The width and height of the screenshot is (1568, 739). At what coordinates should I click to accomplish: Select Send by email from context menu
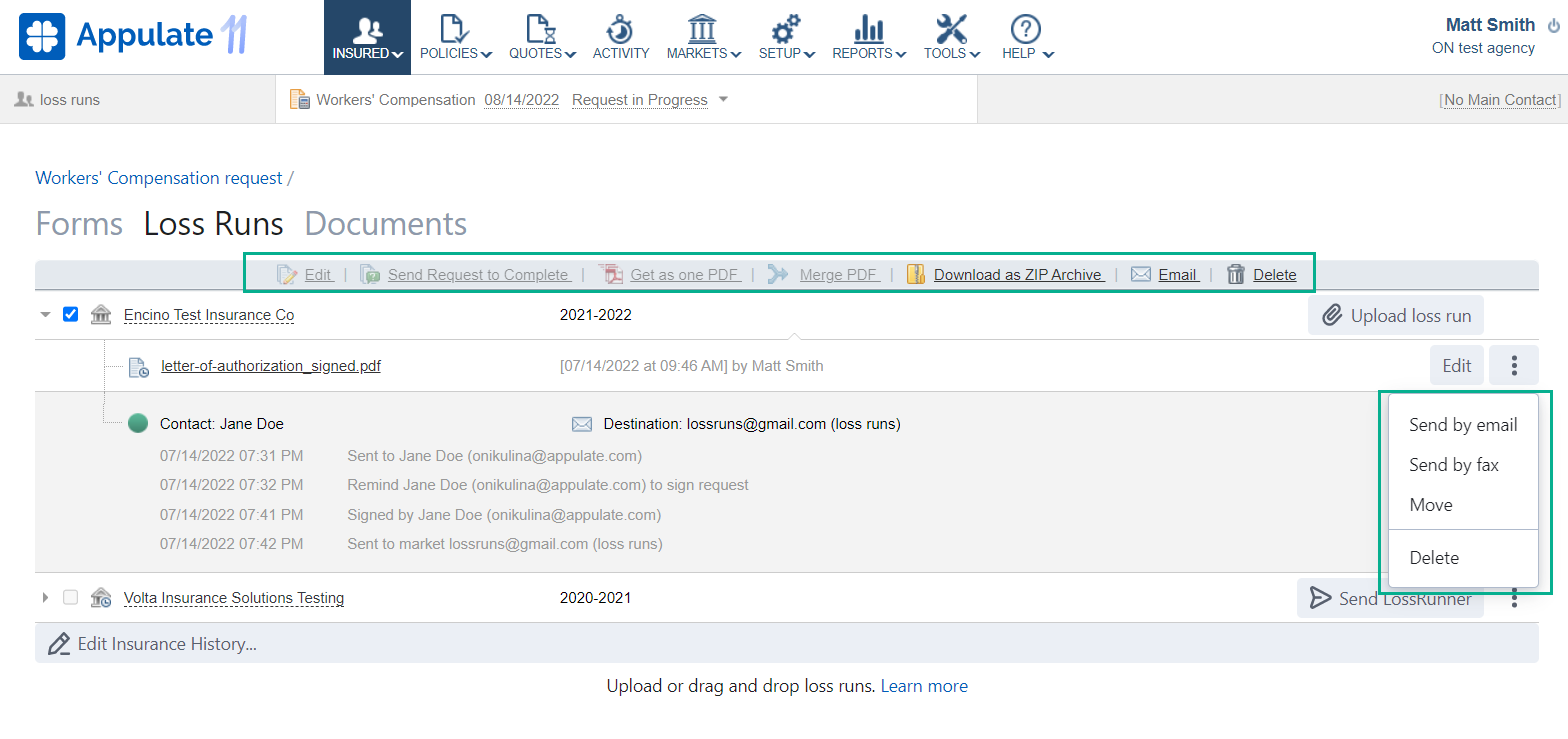[x=1462, y=425]
